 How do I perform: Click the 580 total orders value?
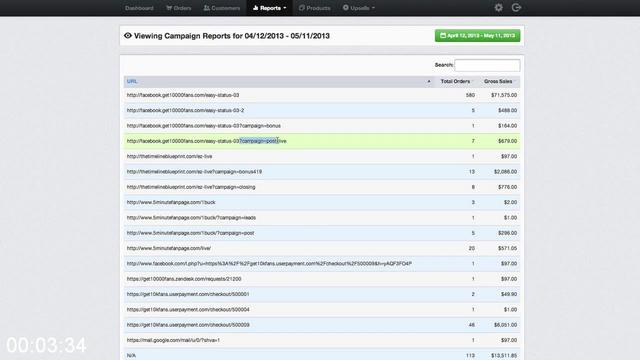click(470, 95)
